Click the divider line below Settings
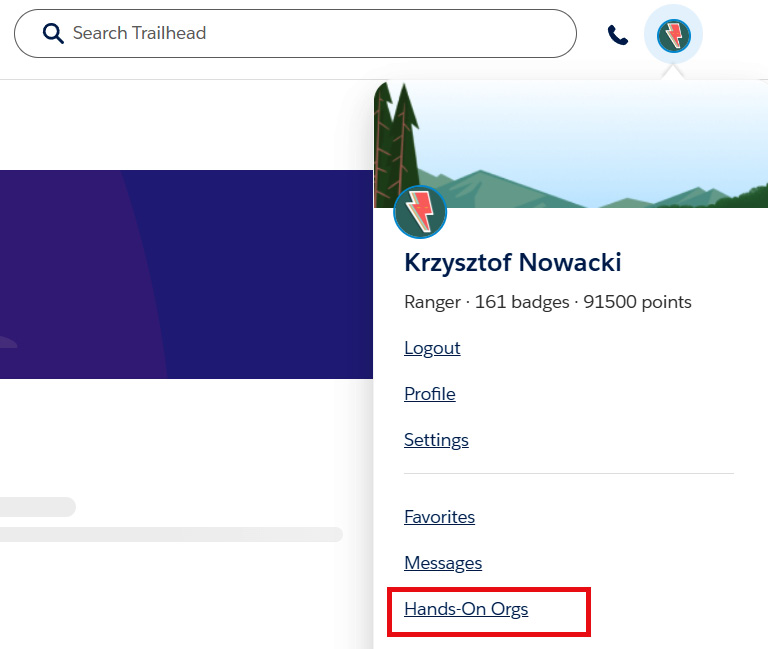 [569, 474]
